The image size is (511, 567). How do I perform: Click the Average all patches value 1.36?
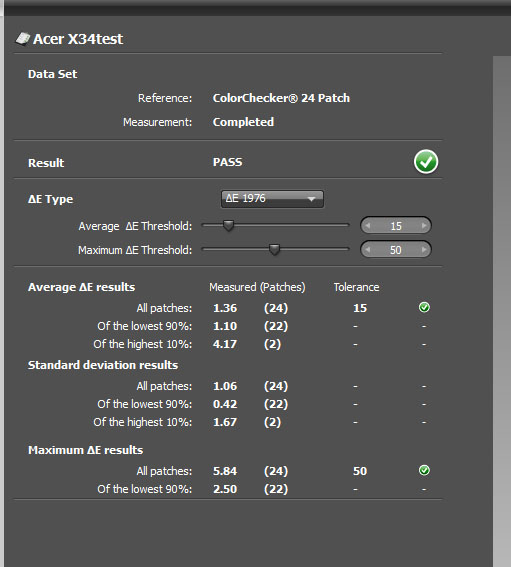(225, 308)
